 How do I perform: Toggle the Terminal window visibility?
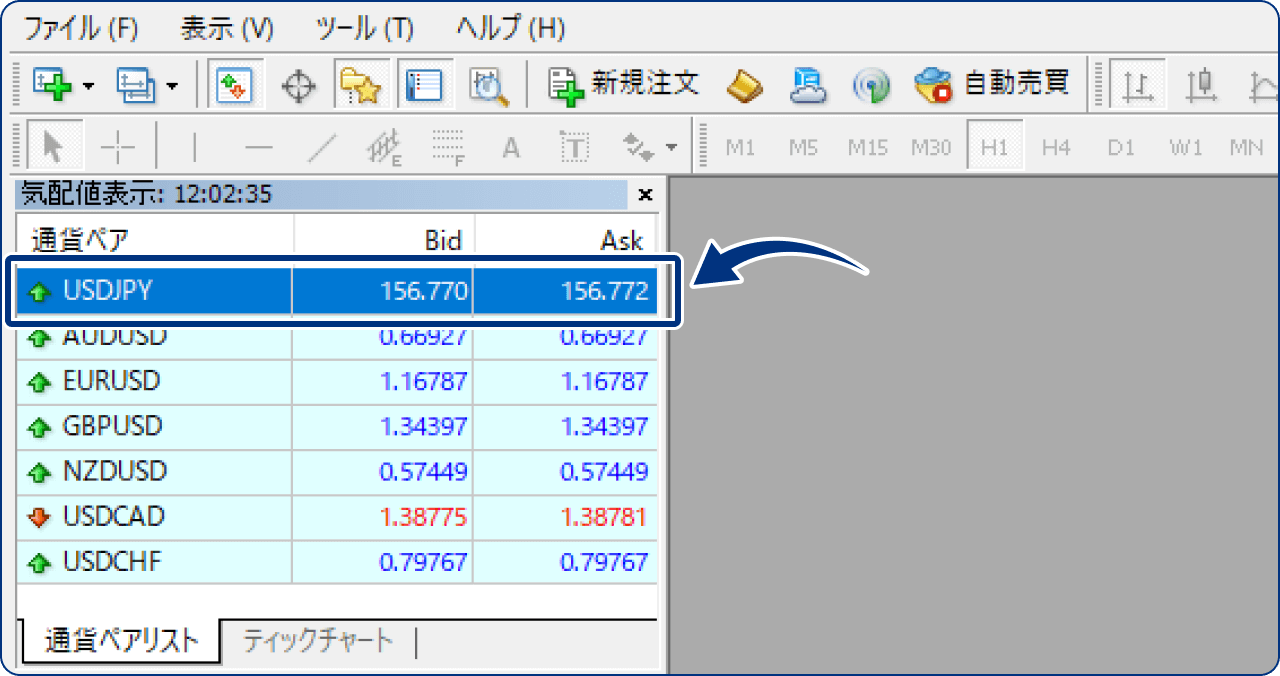click(425, 84)
